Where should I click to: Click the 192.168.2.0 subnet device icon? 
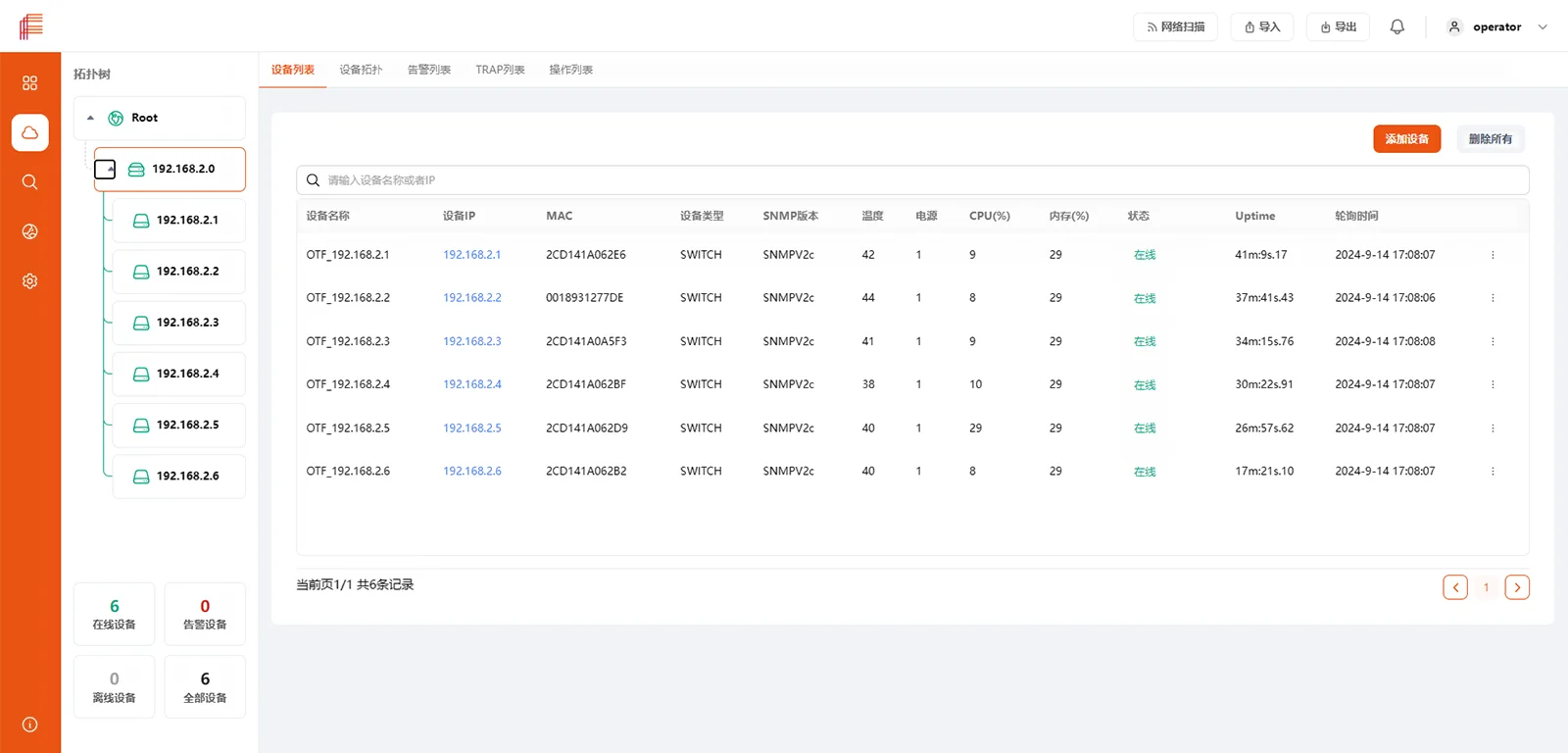coord(136,170)
